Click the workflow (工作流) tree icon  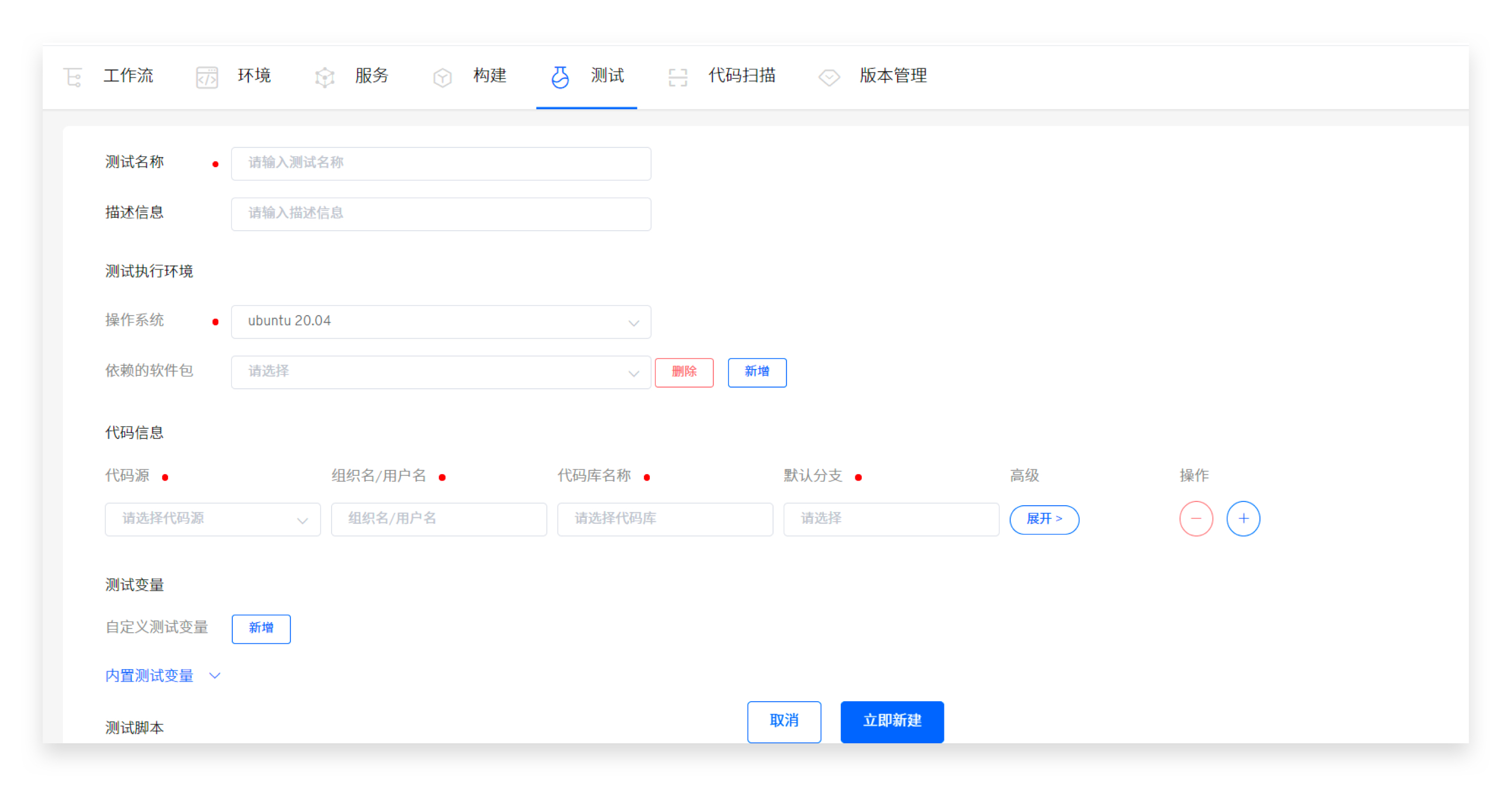73,77
